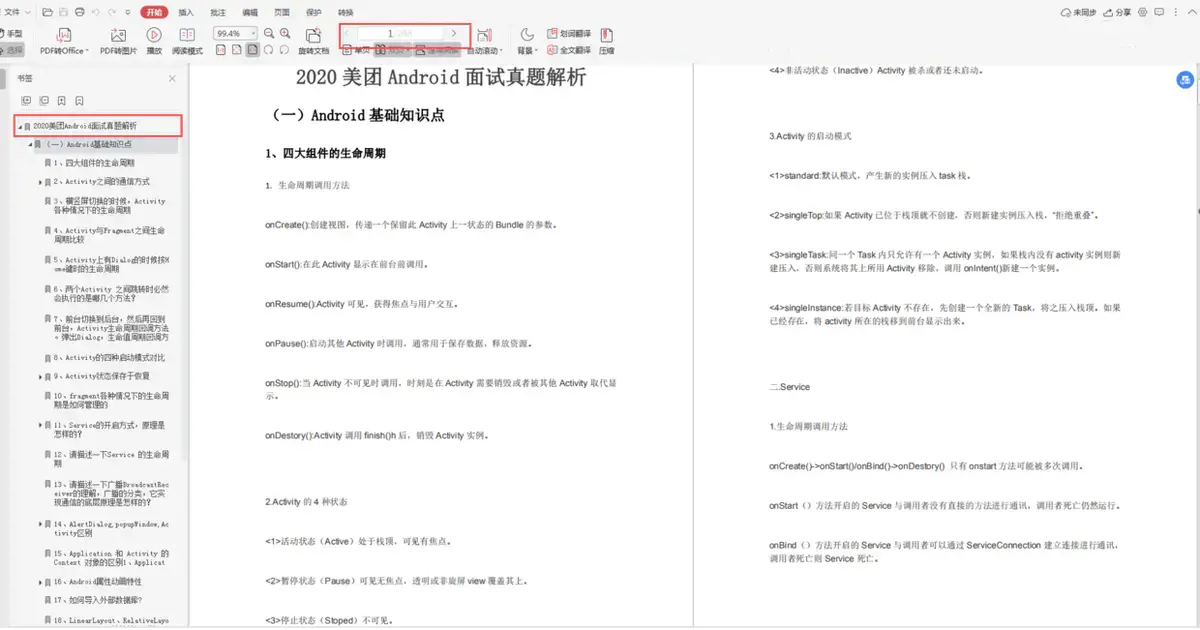The height and width of the screenshot is (630, 1200).
Task: Switch to the 页面 tab
Action: [282, 12]
